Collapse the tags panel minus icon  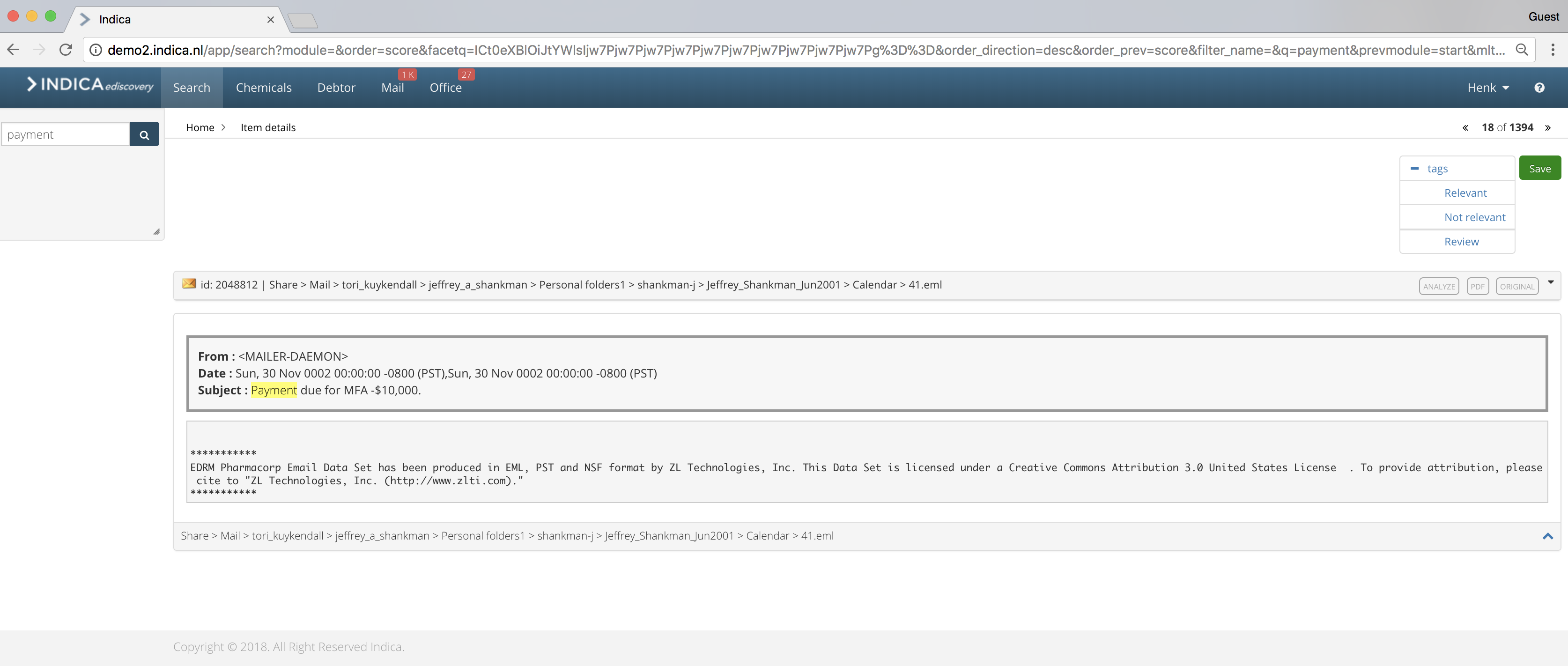(x=1414, y=169)
